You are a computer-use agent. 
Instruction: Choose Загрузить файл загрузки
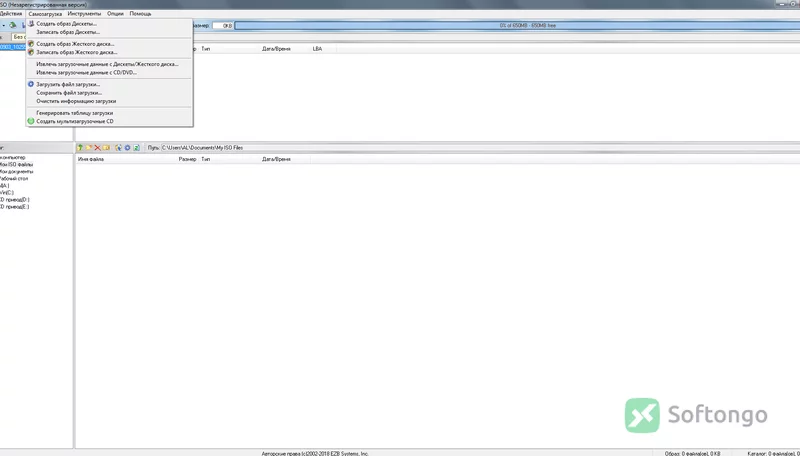pos(109,84)
